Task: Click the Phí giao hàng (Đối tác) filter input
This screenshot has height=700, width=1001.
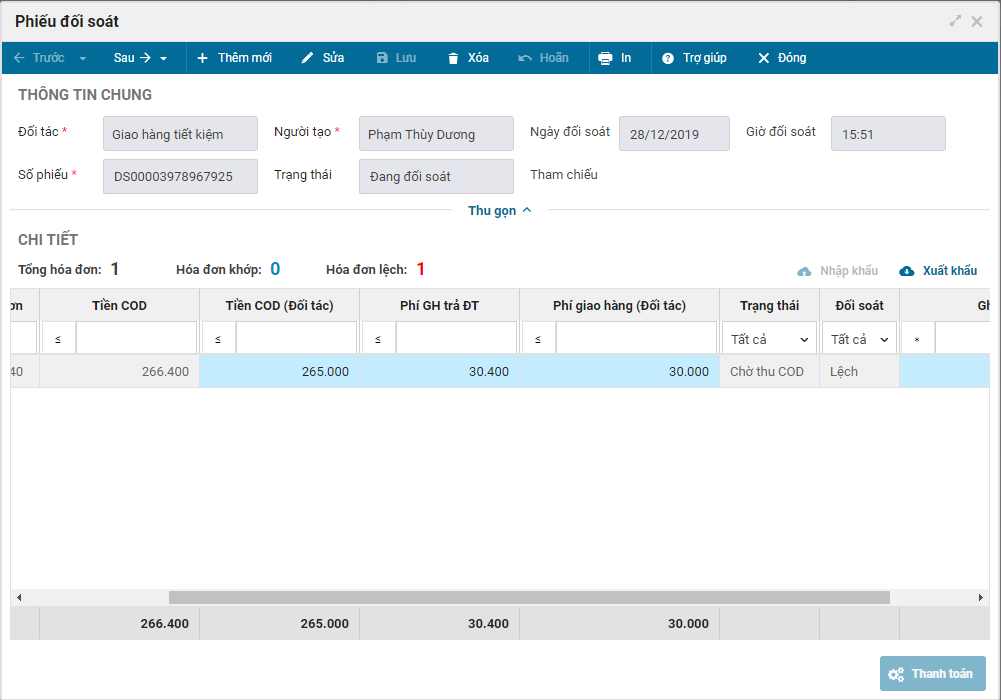Action: (x=636, y=338)
